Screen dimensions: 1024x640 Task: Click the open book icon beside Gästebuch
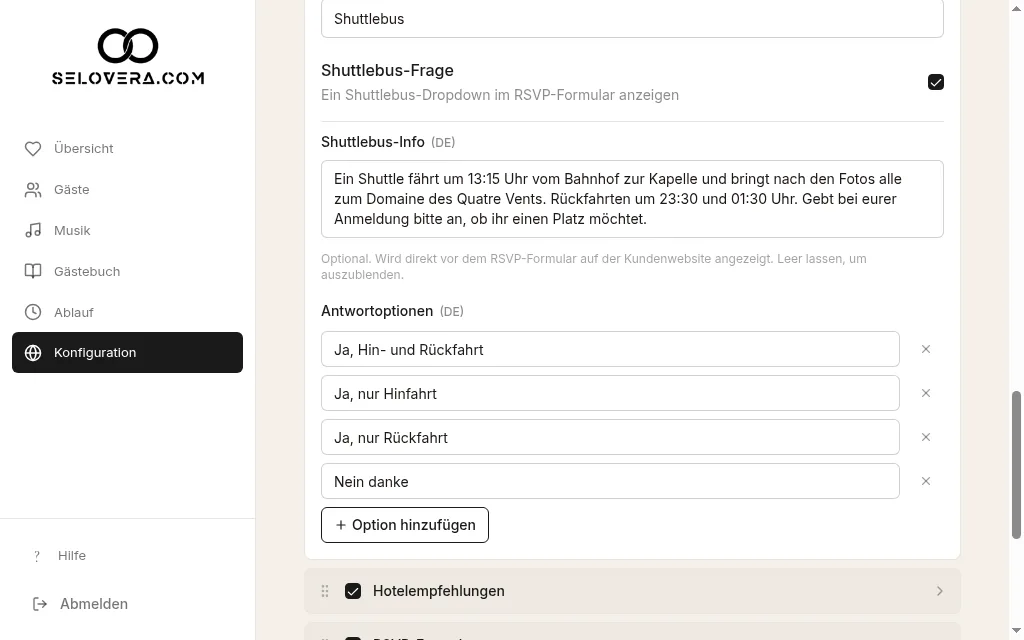click(x=33, y=271)
